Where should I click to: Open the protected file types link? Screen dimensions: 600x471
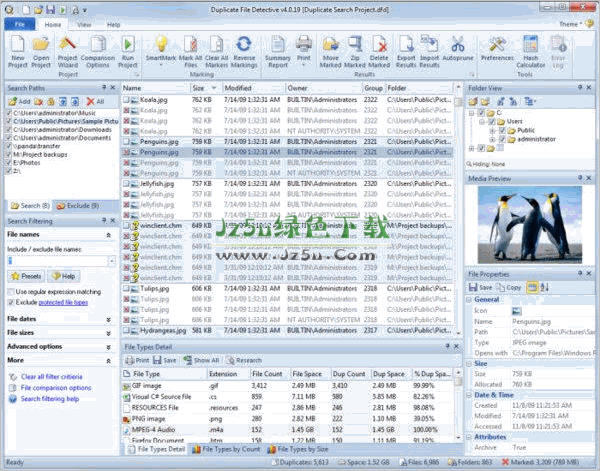[63, 303]
